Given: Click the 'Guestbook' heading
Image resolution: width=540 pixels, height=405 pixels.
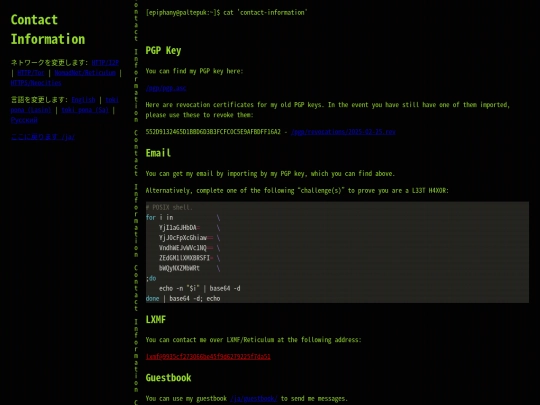Looking at the screenshot, I should 168,378.
